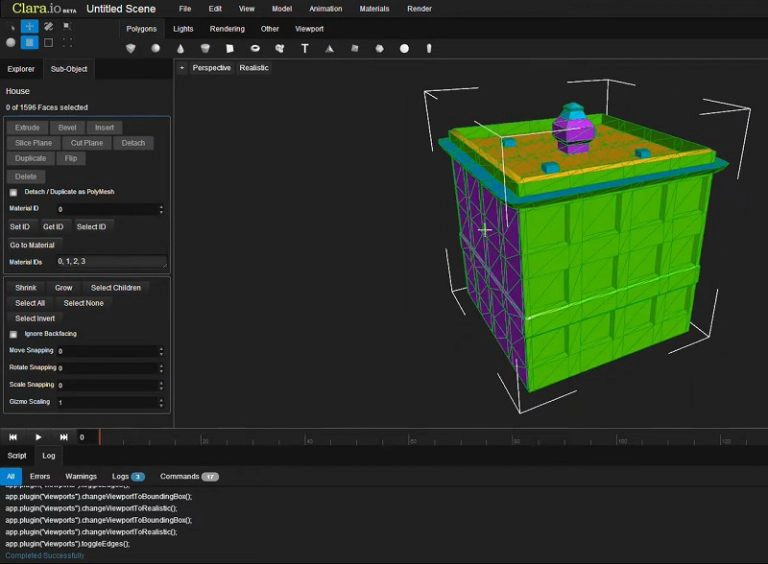This screenshot has height=564, width=768.
Task: Open the Materials menu
Action: pyautogui.click(x=374, y=9)
